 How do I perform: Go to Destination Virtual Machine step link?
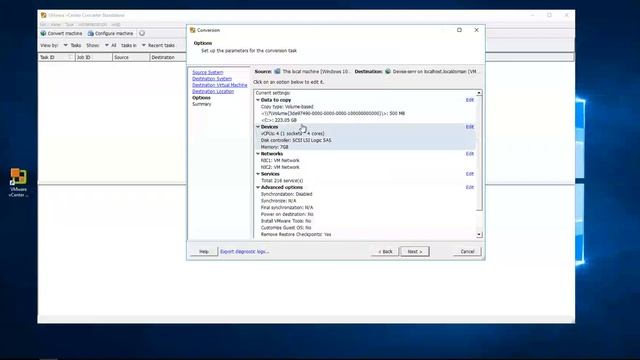coord(220,85)
